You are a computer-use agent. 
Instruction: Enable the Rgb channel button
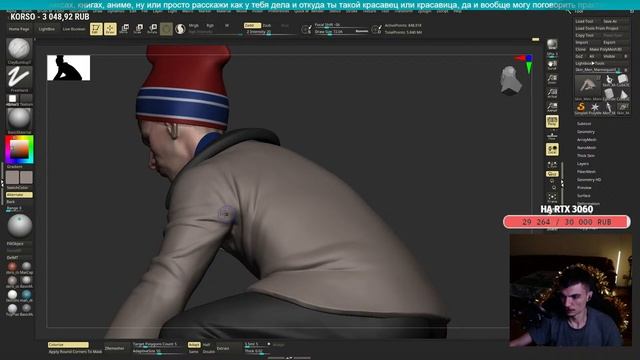(210, 25)
